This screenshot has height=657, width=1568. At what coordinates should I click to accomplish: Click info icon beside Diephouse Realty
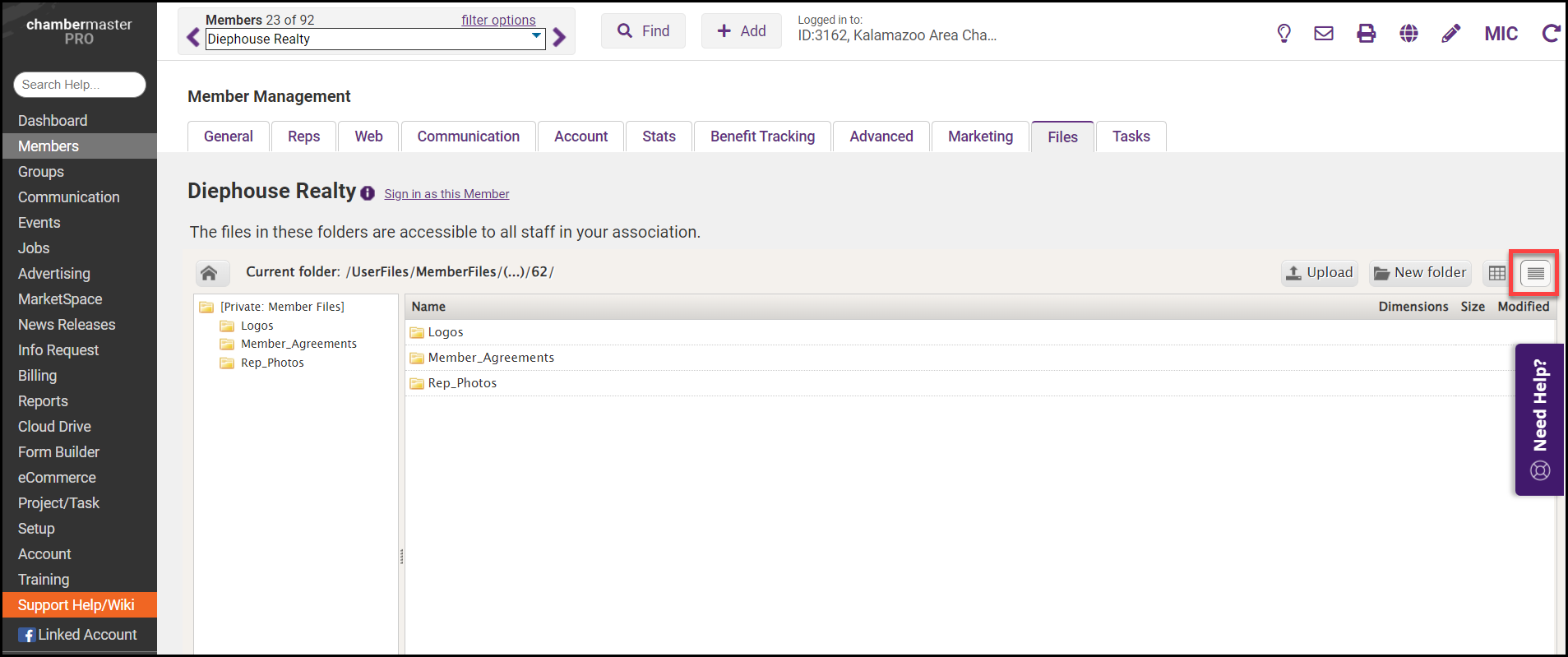pos(368,193)
